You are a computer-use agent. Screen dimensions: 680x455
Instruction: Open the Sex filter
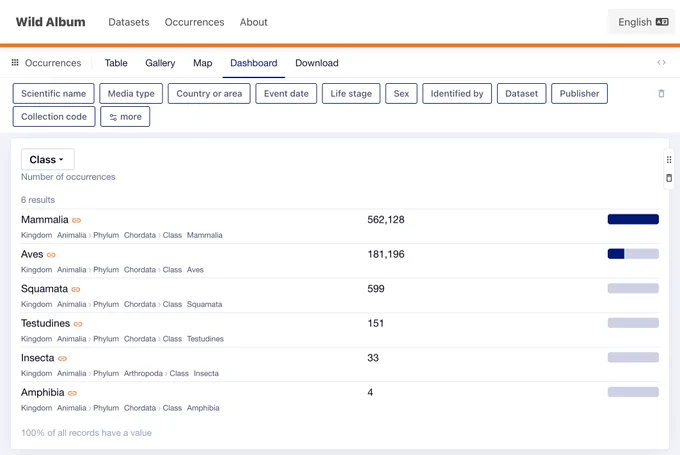tap(401, 94)
